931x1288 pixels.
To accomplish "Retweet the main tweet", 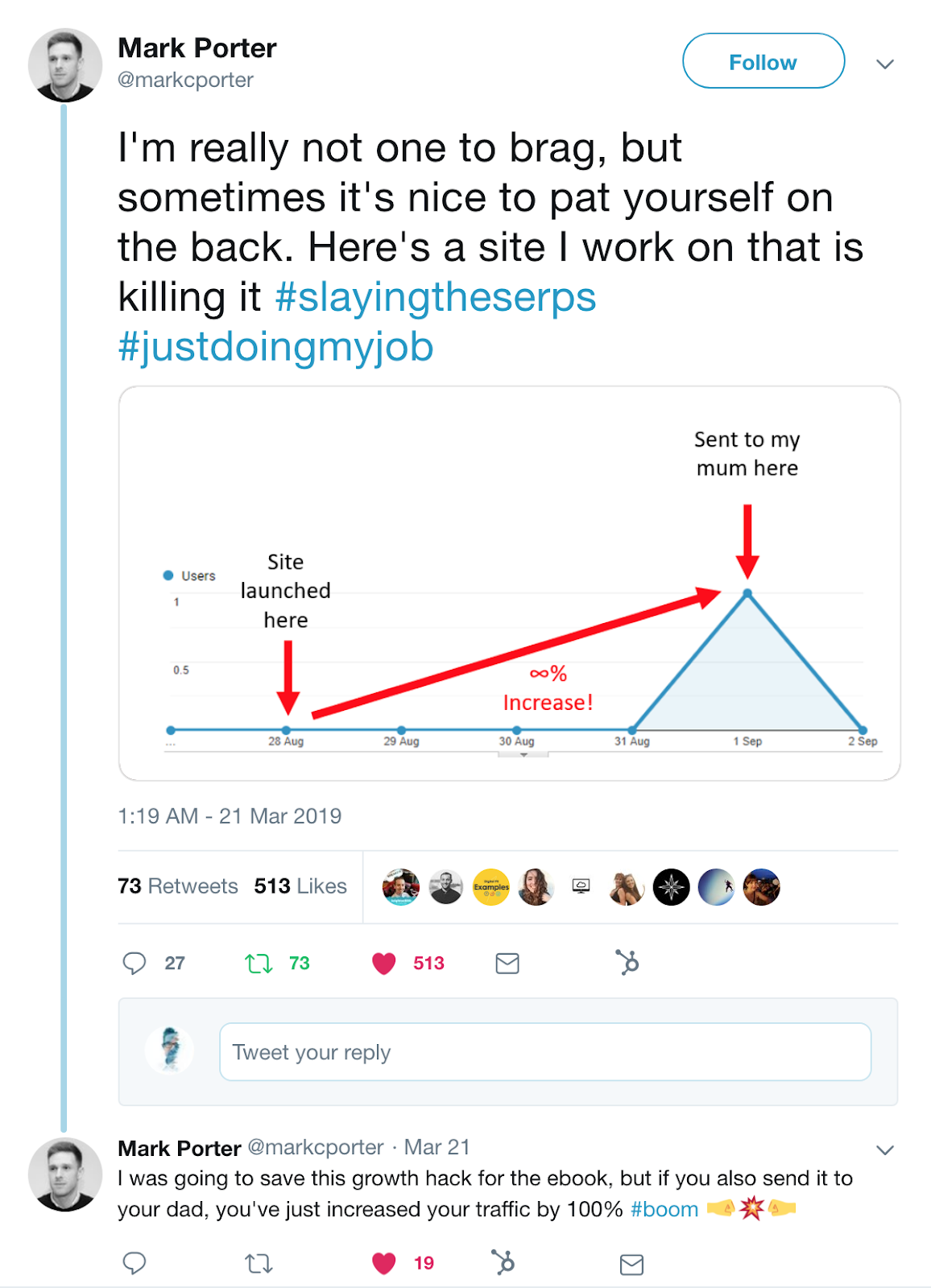I will click(x=259, y=963).
